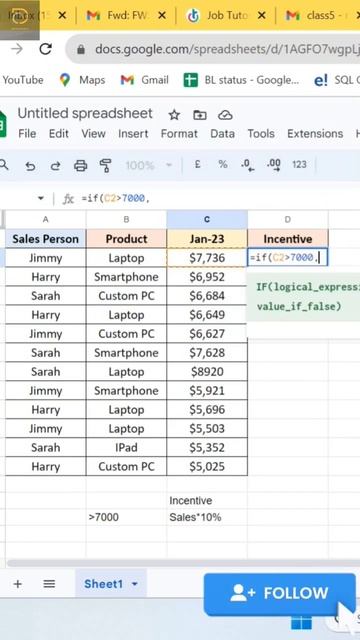
Task: Click the blue FOLLOW button
Action: [280, 594]
